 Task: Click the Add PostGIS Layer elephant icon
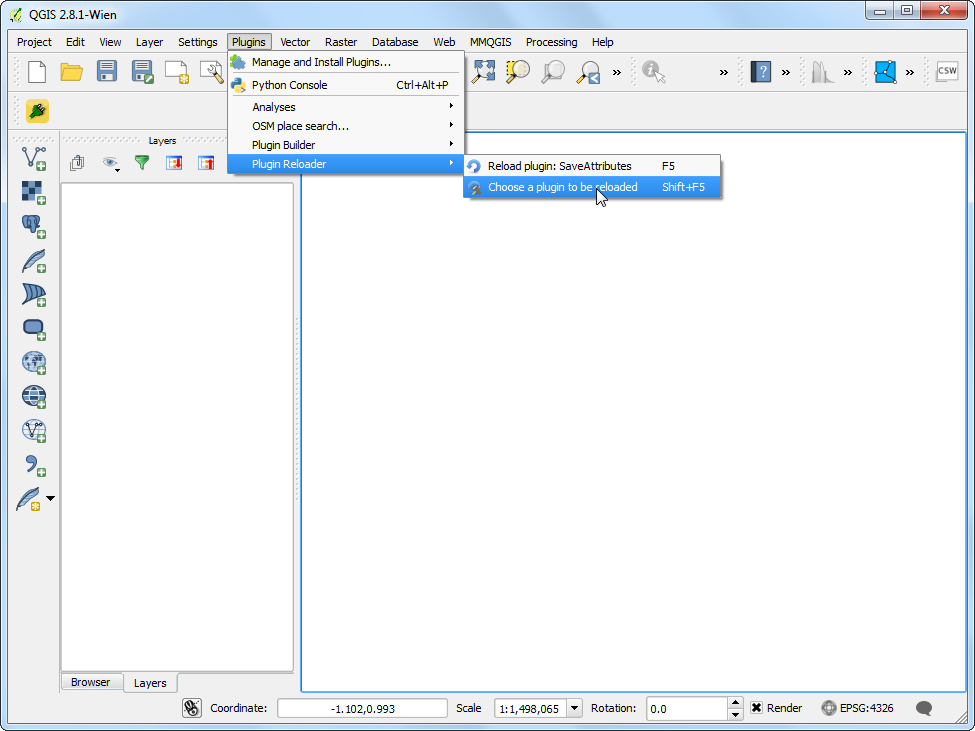click(34, 226)
